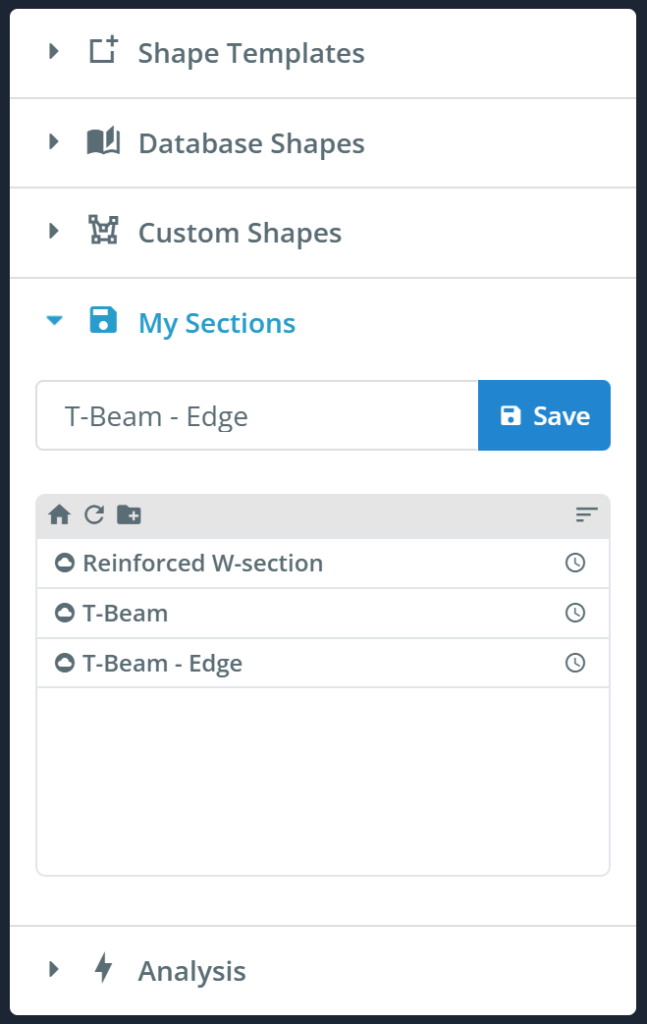This screenshot has width=647, height=1024.
Task: Click the Database Shapes book icon
Action: [x=103, y=143]
